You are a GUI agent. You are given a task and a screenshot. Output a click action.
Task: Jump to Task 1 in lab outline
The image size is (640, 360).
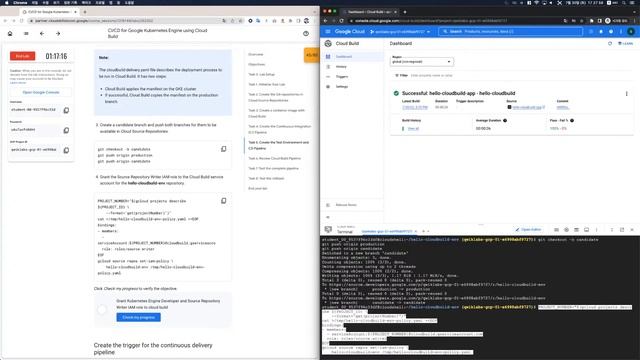267,84
